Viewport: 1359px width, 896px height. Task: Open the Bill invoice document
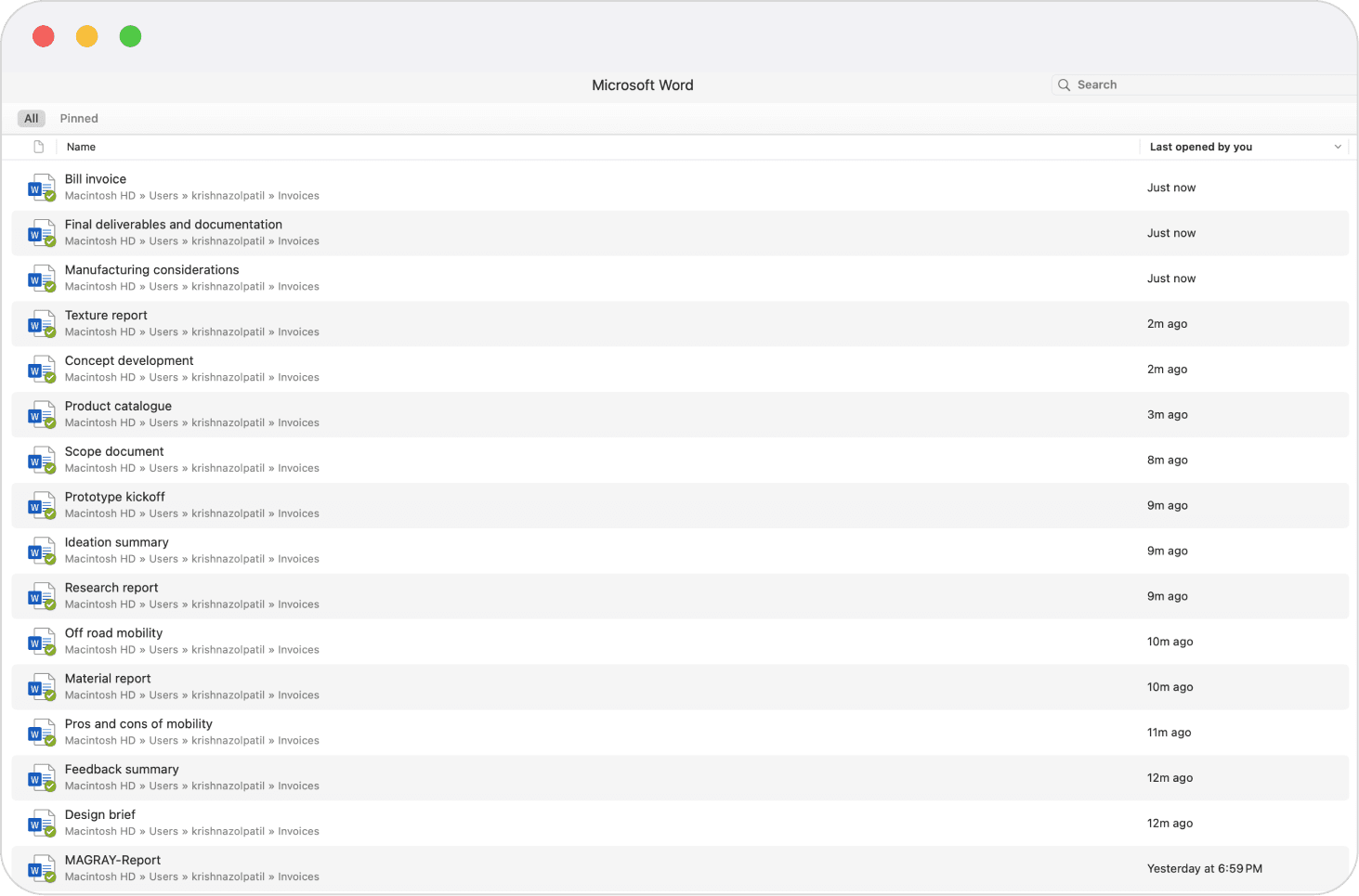click(x=680, y=188)
